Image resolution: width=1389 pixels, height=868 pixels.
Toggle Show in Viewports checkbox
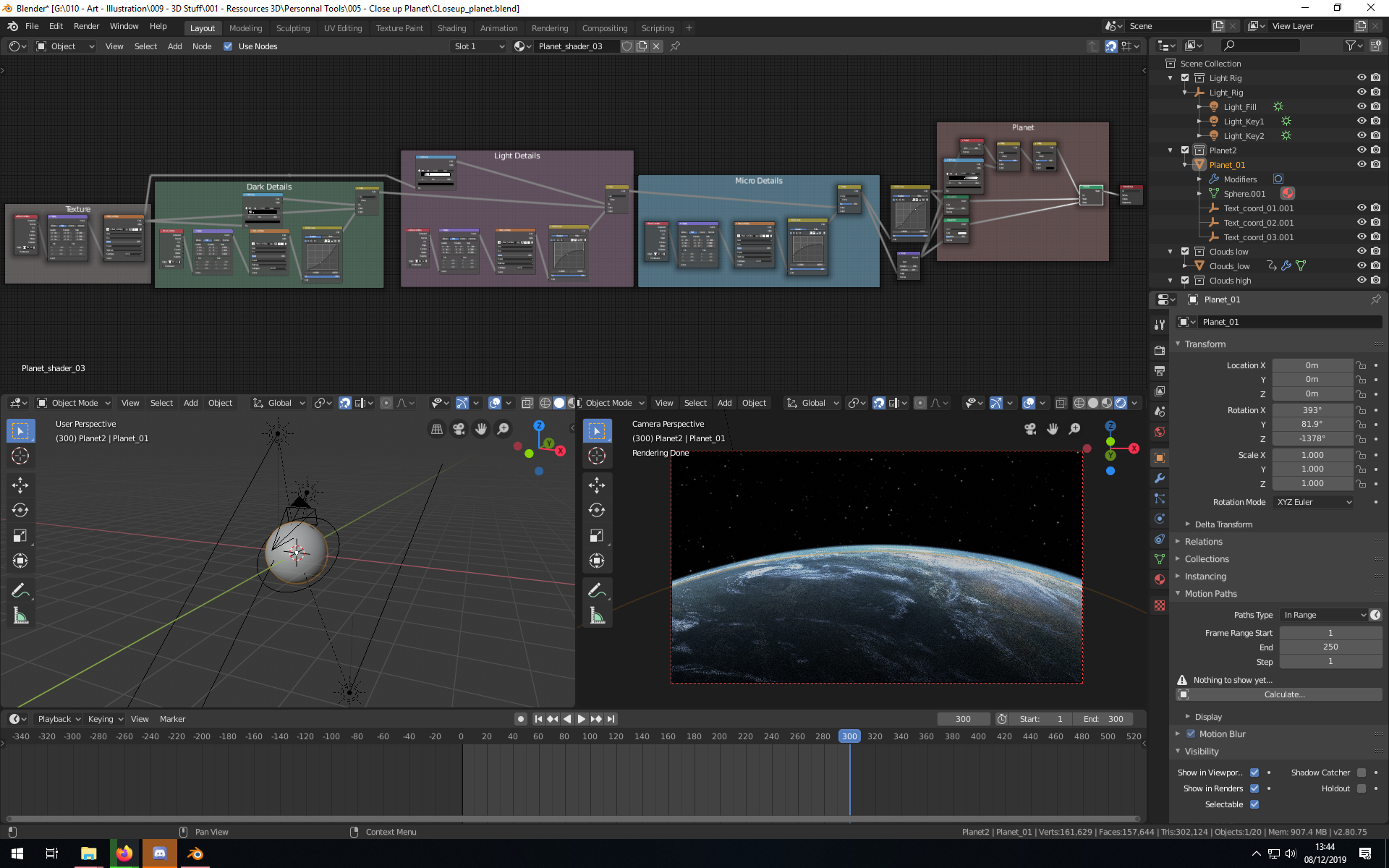coord(1254,773)
